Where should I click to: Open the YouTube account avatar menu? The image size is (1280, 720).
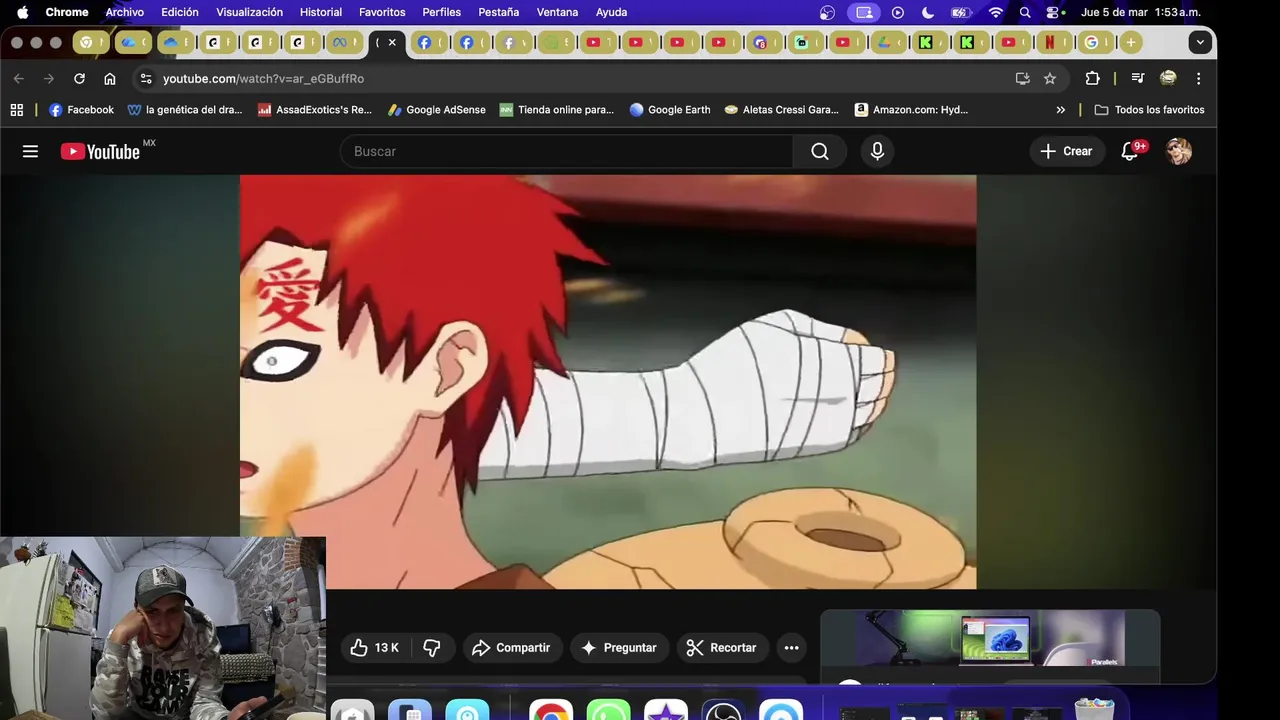click(1179, 151)
